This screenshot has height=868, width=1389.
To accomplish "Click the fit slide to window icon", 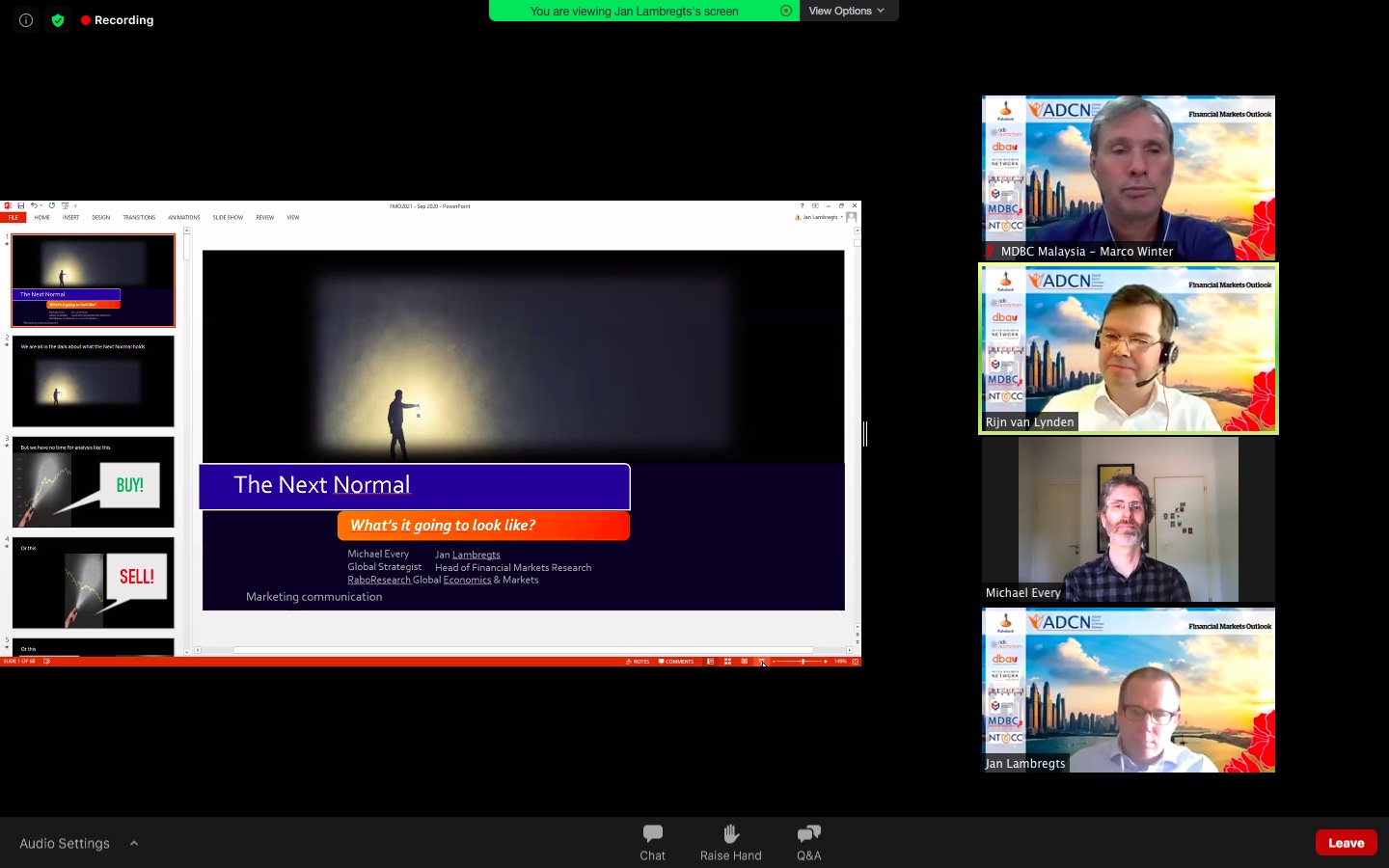I will point(856,662).
